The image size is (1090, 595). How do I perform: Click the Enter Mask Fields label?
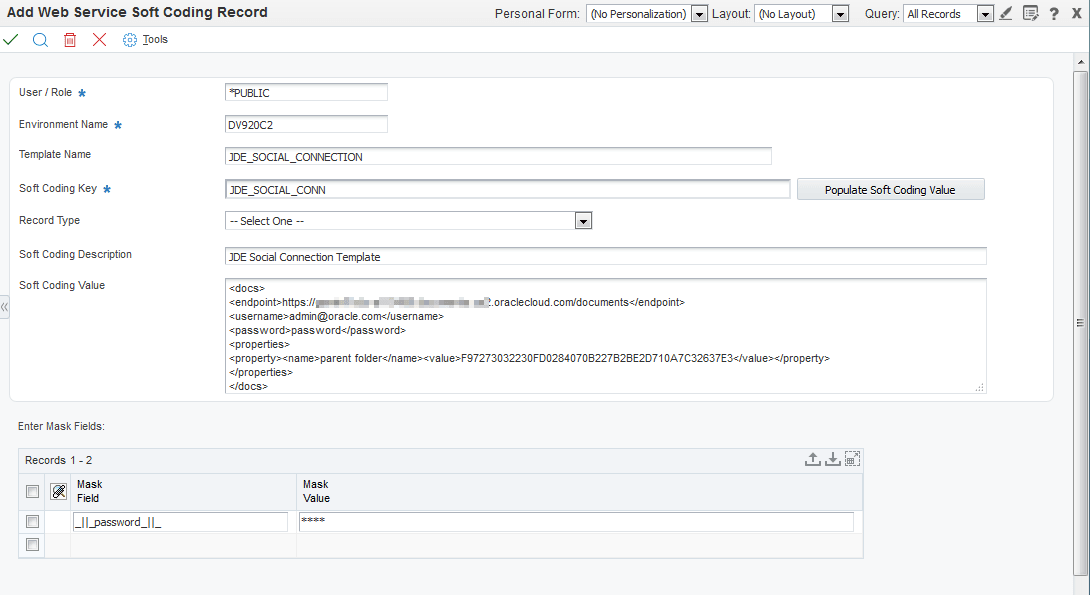tap(61, 426)
